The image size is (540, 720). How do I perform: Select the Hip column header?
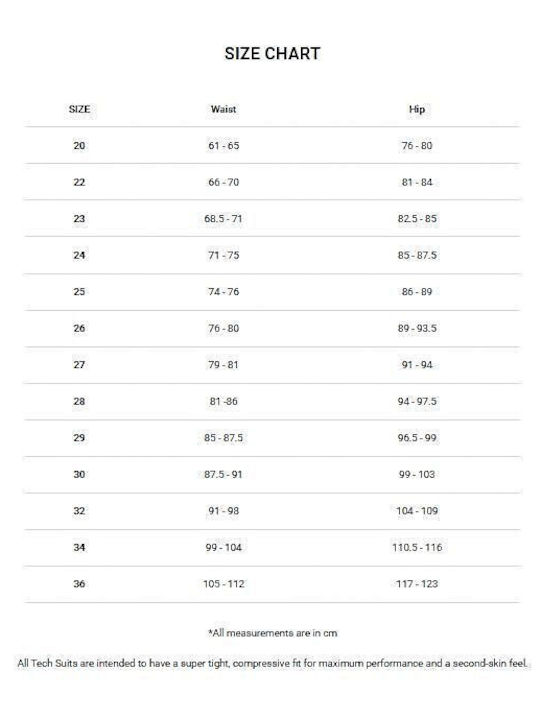417,109
